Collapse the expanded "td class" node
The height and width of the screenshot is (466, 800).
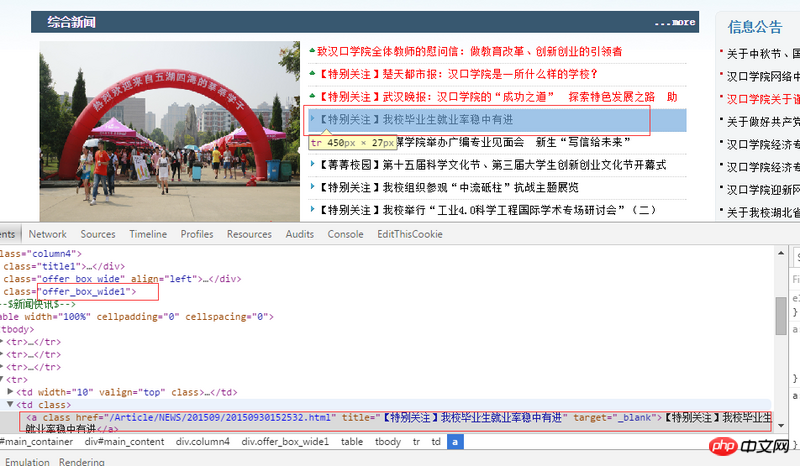tap(11, 404)
